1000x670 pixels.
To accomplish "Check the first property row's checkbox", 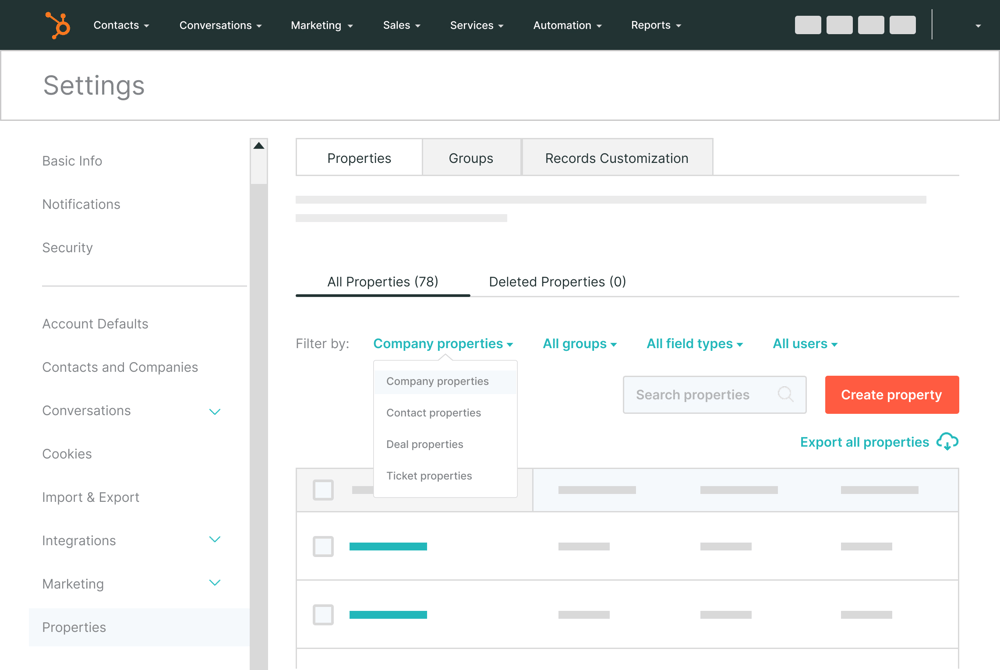I will click(x=323, y=547).
